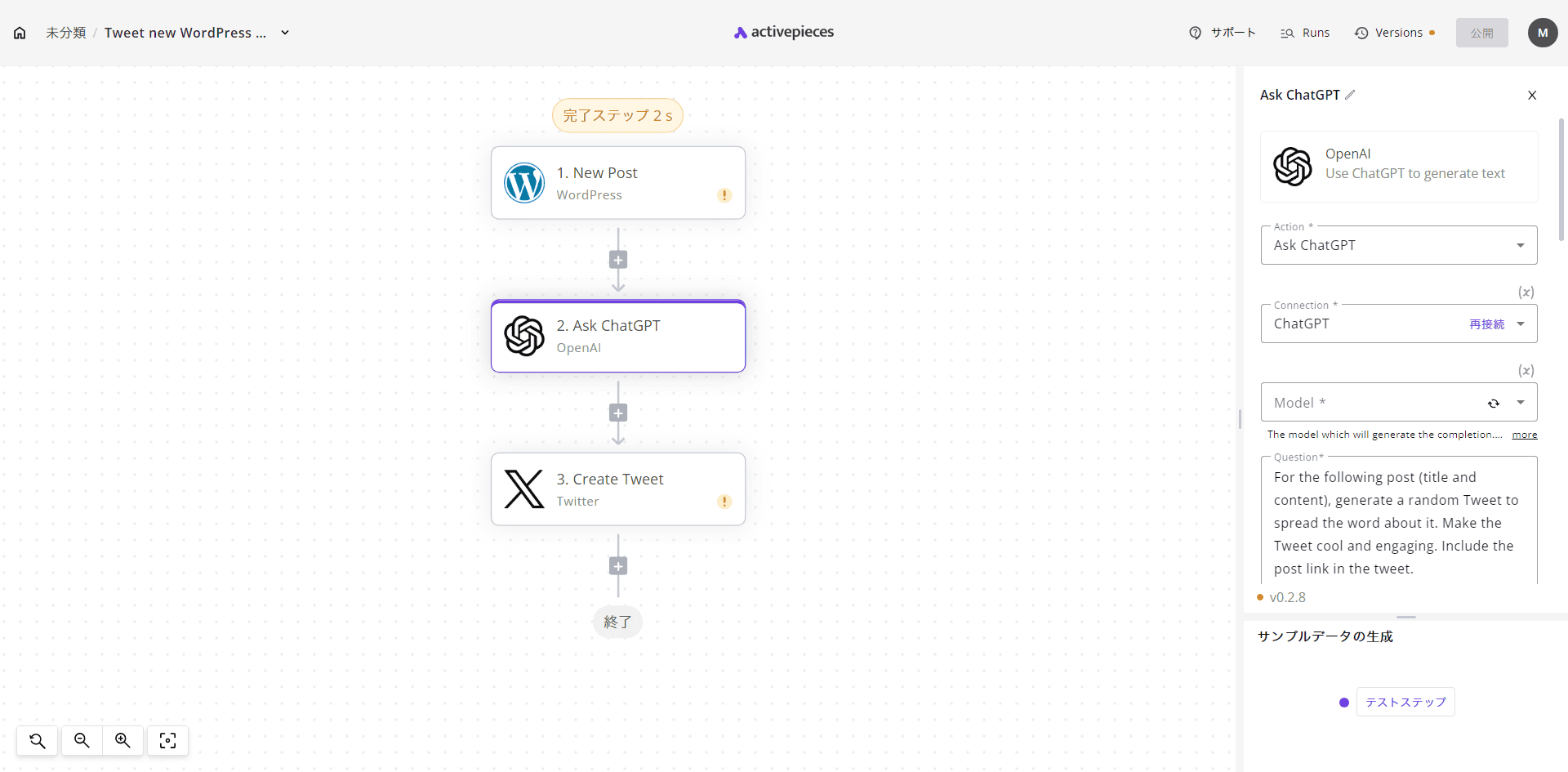Select the Create Tweet Twitter step
Viewport: 1568px width, 772px height.
coord(618,489)
